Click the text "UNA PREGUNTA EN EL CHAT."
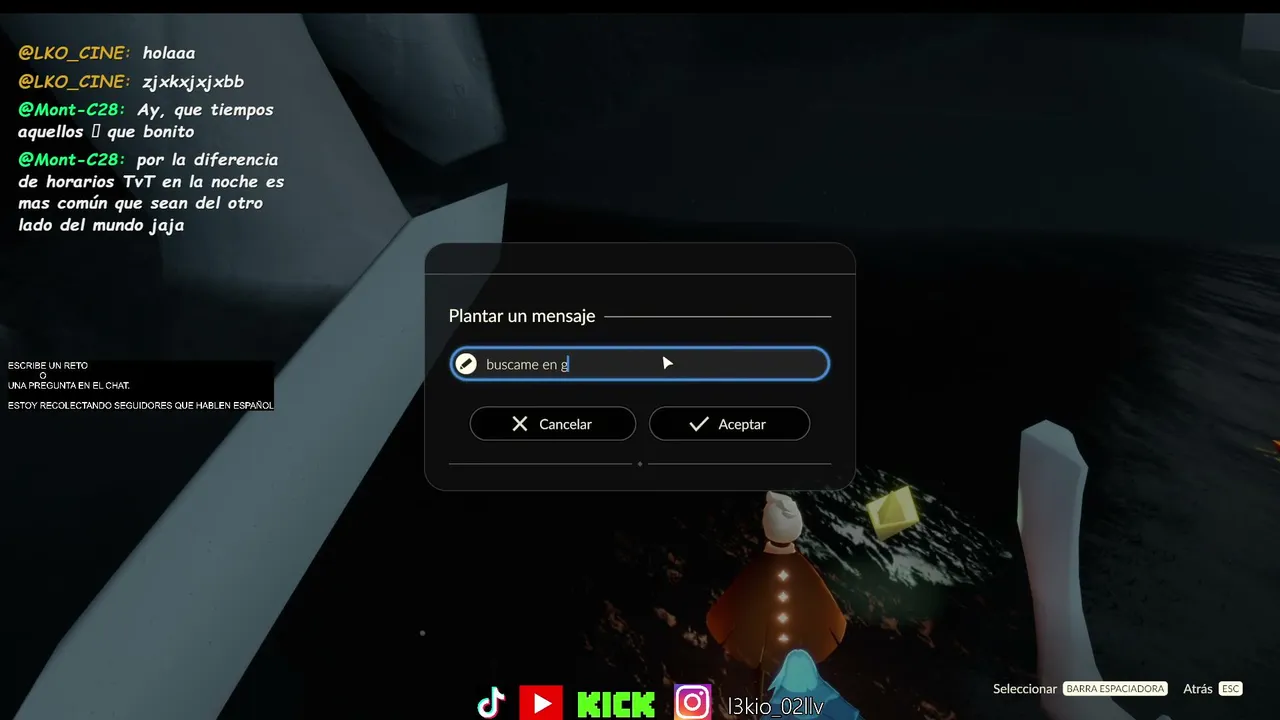Screen dimensions: 1280x720 [x=69, y=385]
